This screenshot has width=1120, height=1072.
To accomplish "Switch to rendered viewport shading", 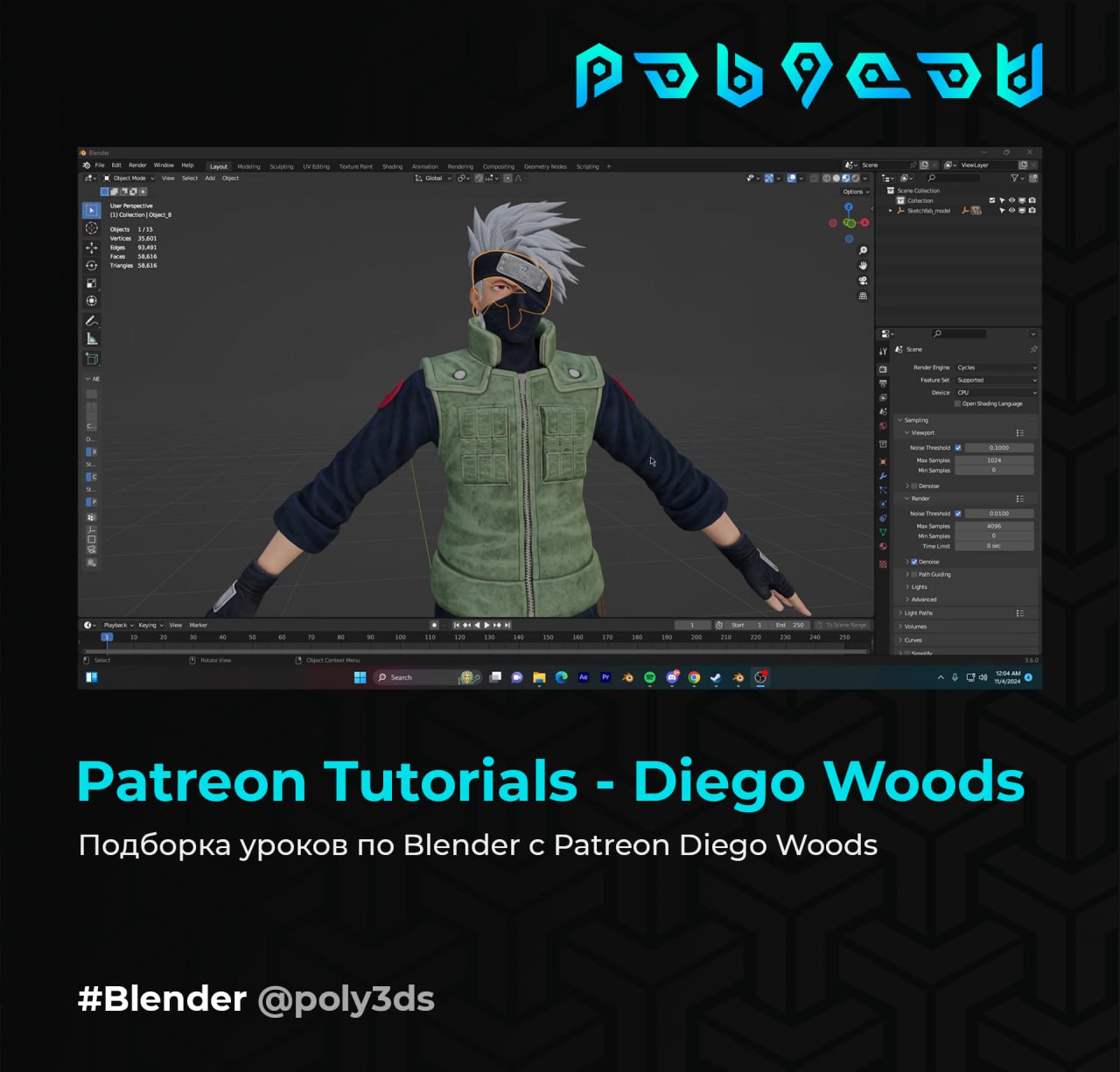I will 856,178.
